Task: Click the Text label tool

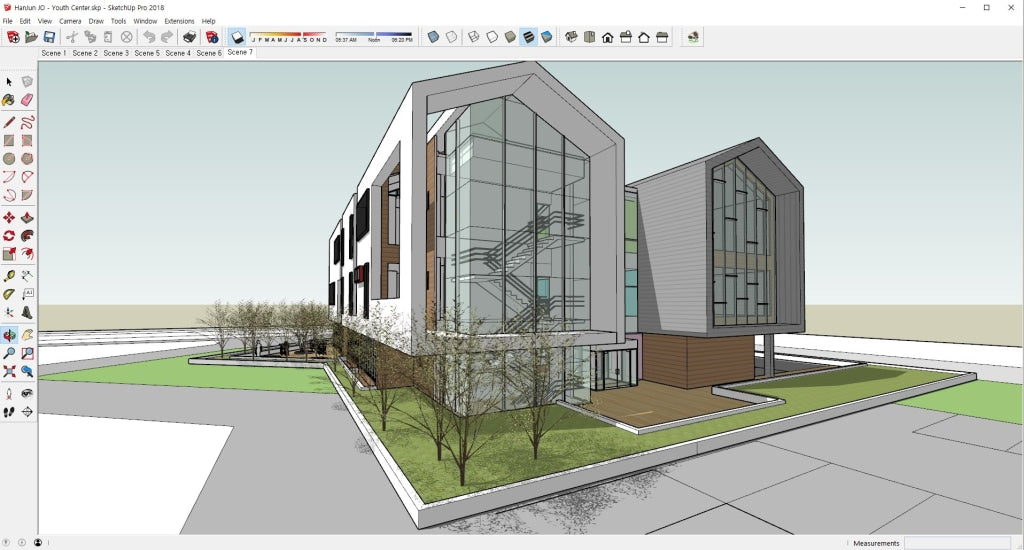Action: click(27, 295)
